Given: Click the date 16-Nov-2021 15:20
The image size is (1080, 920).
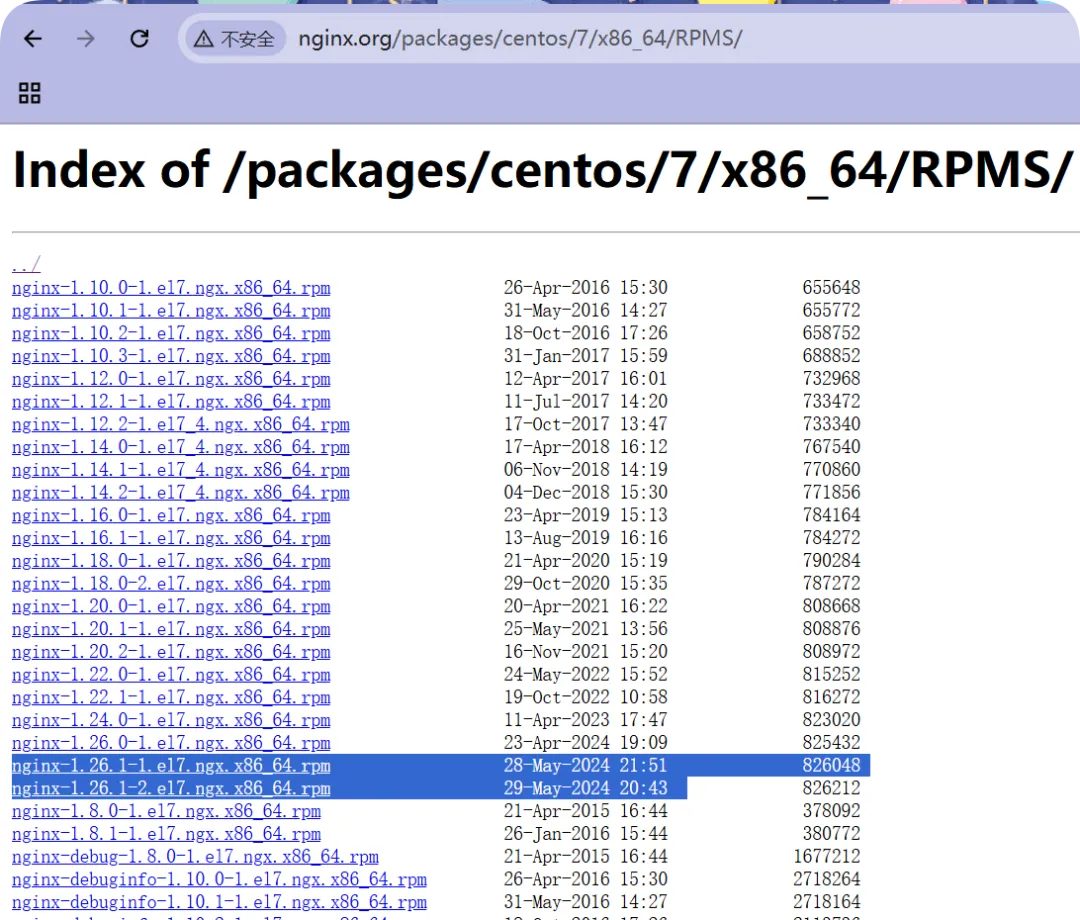Looking at the screenshot, I should point(585,651).
